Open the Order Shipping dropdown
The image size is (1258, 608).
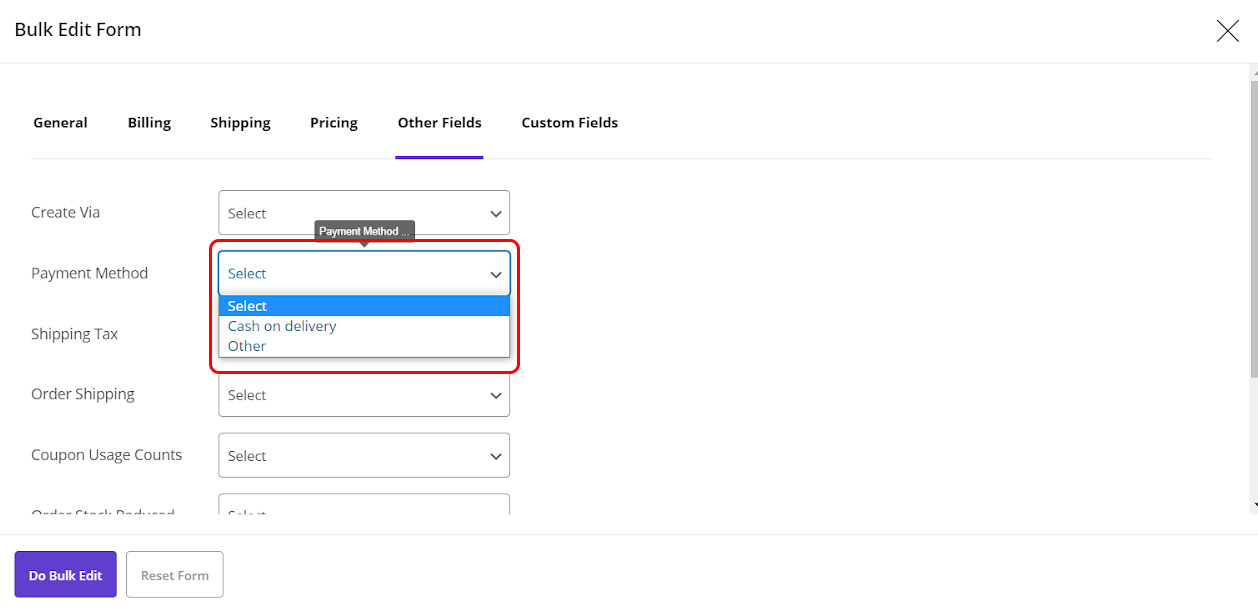pyautogui.click(x=364, y=395)
